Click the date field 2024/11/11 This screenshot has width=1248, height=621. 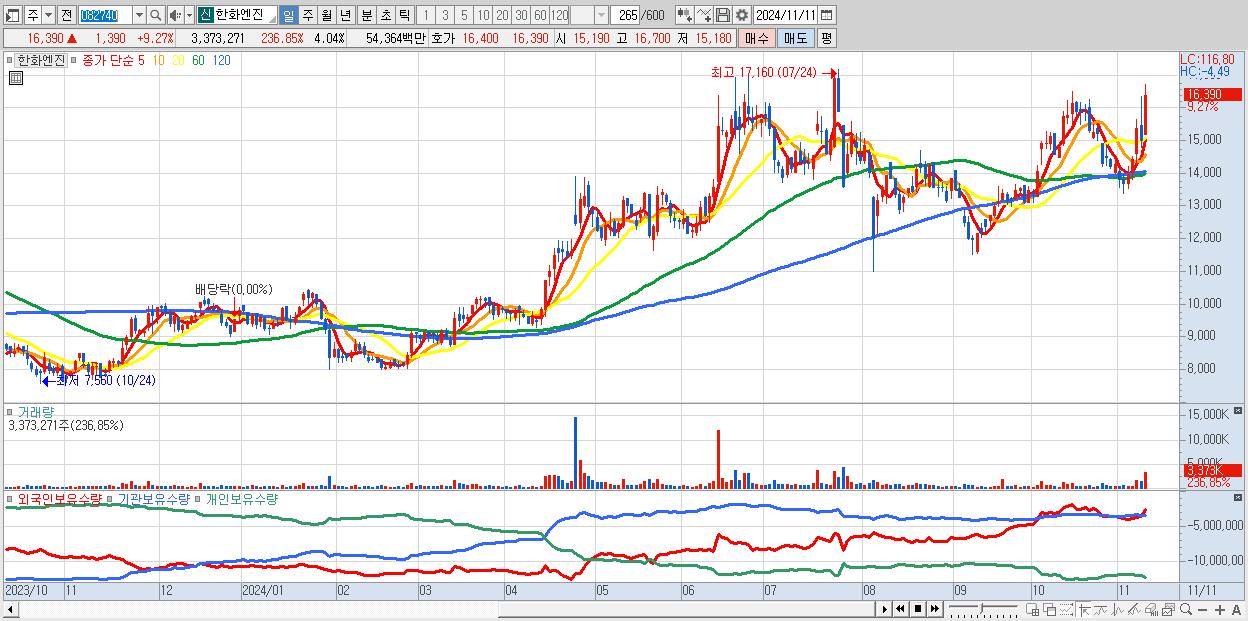[786, 15]
